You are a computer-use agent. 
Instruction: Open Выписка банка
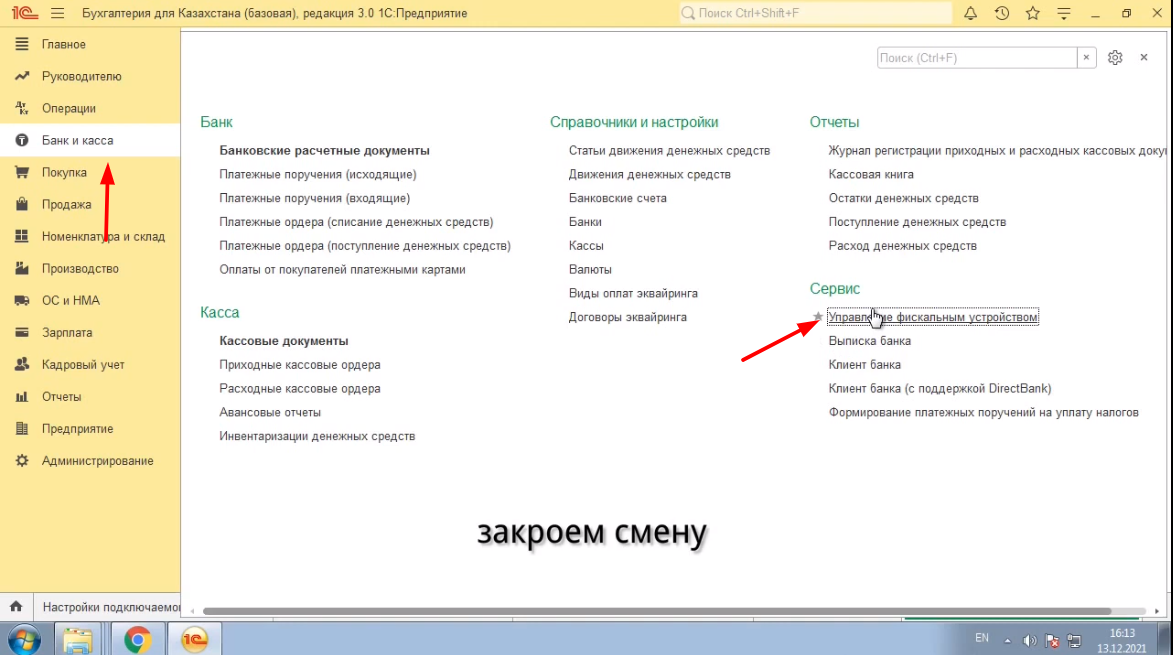[x=869, y=341]
